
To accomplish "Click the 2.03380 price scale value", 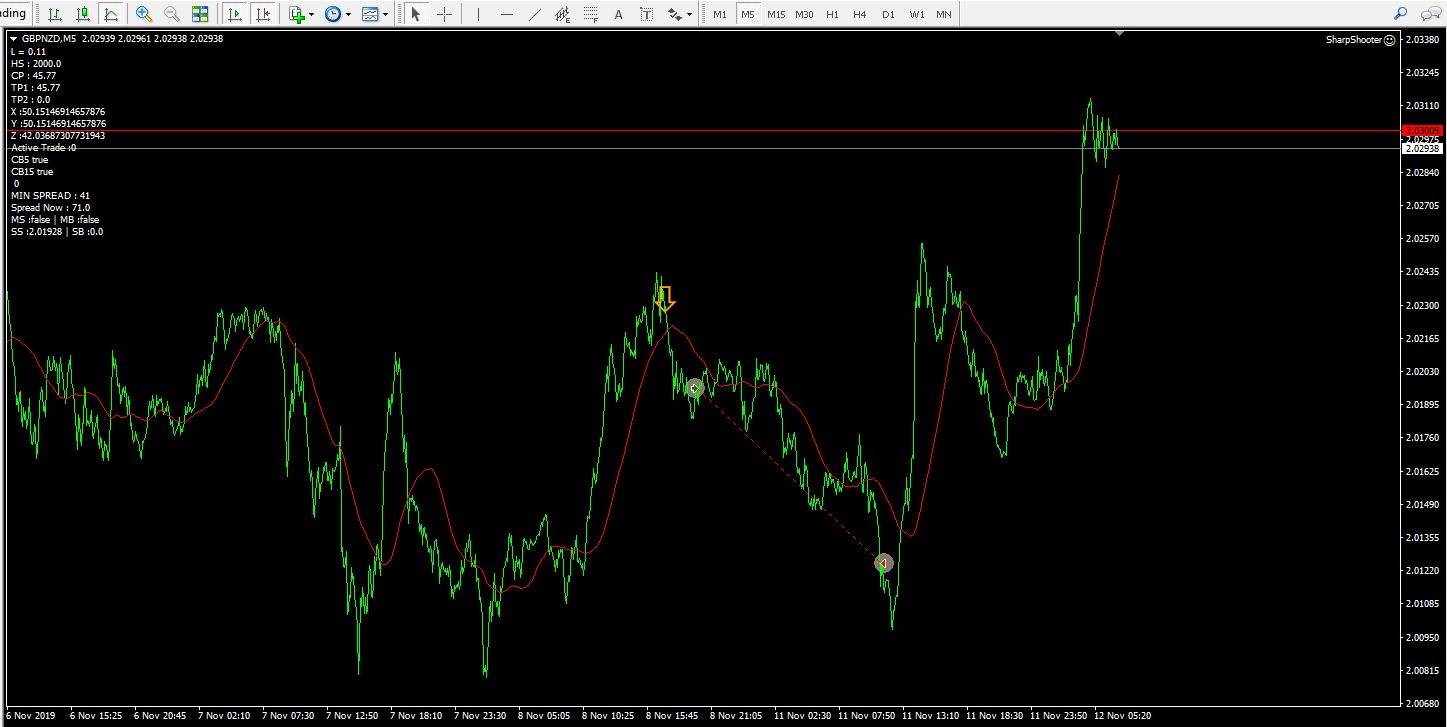I will tap(1420, 40).
